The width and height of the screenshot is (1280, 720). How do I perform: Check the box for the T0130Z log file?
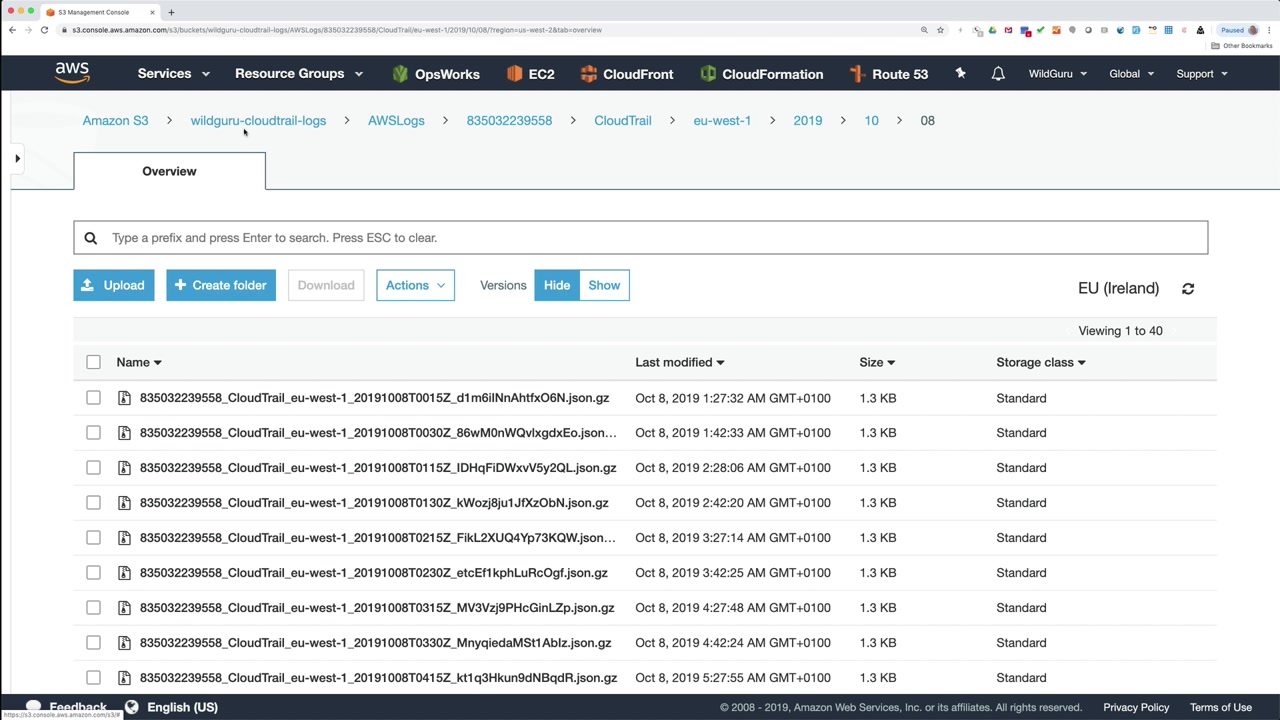click(x=93, y=503)
